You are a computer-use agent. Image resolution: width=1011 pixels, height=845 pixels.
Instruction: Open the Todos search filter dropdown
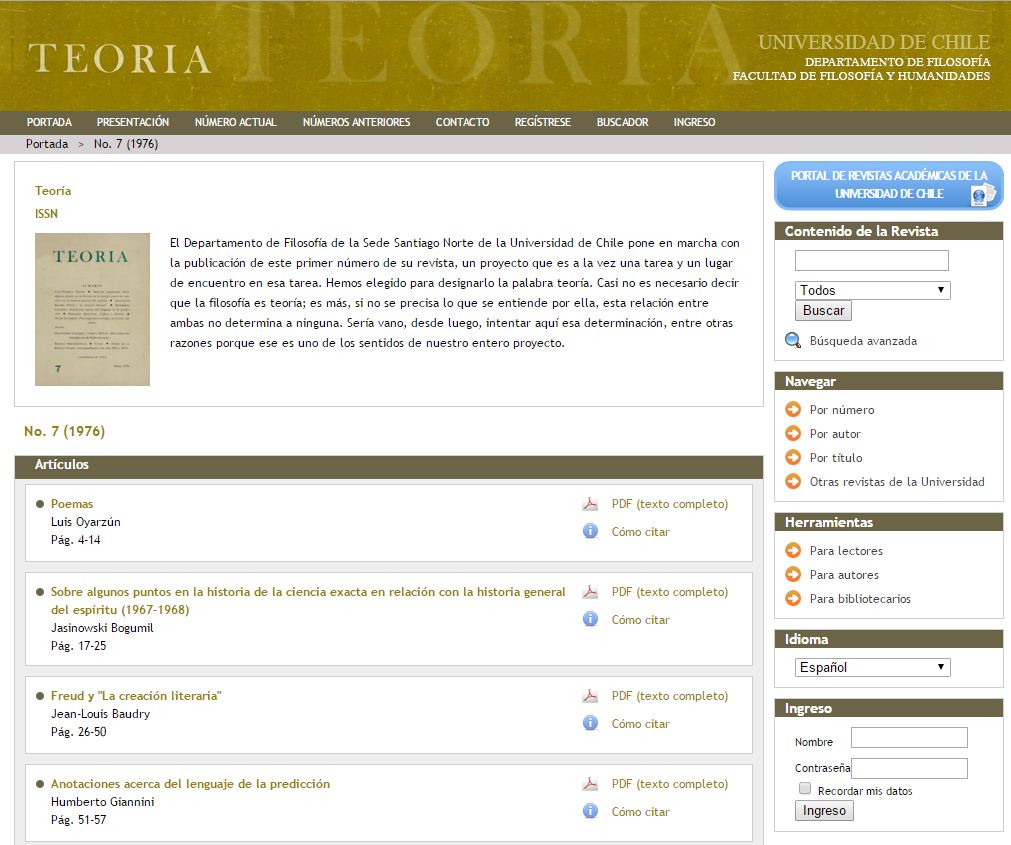click(871, 289)
